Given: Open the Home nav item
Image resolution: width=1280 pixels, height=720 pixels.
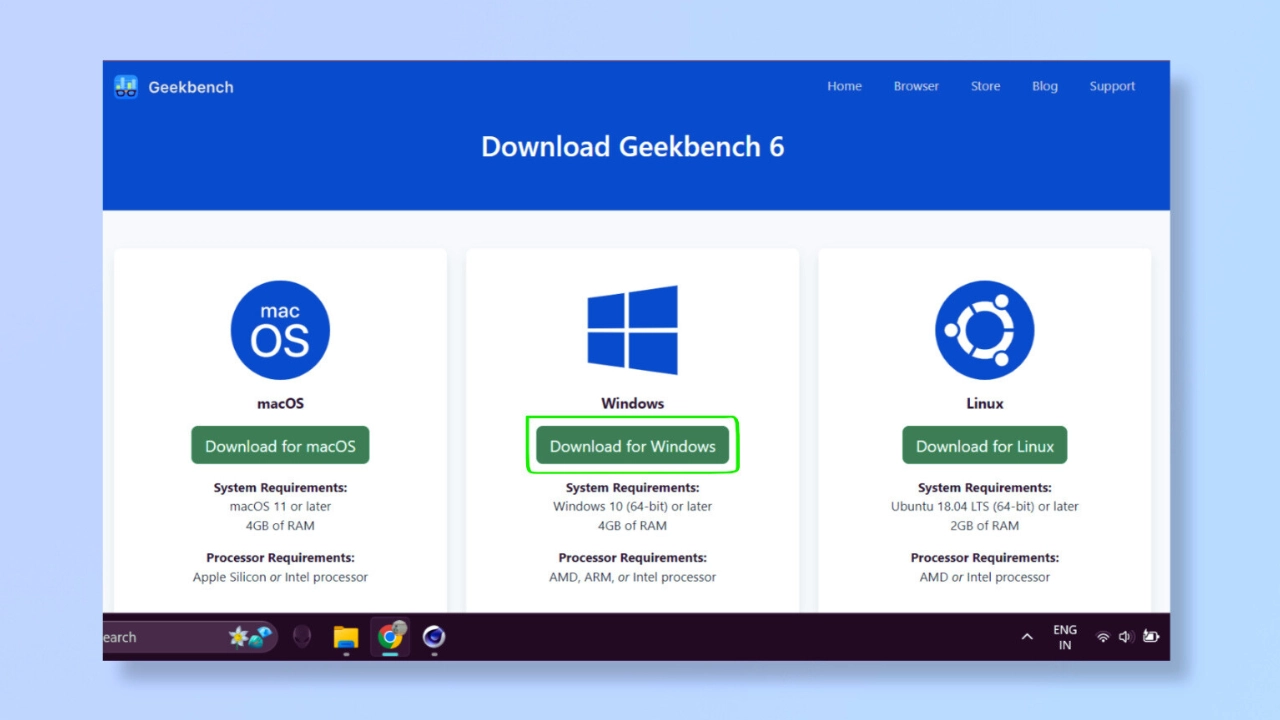Looking at the screenshot, I should click(x=844, y=86).
